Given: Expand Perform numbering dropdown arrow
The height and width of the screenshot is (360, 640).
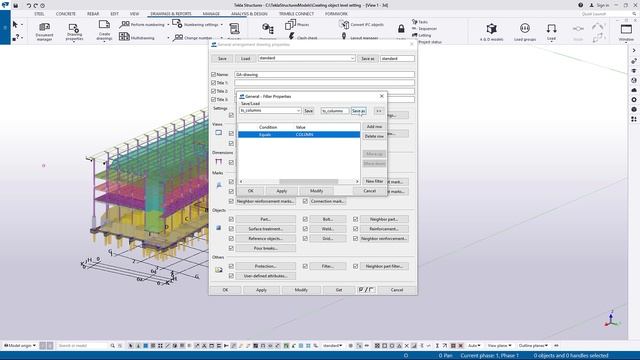Looking at the screenshot, I should click(x=168, y=24).
